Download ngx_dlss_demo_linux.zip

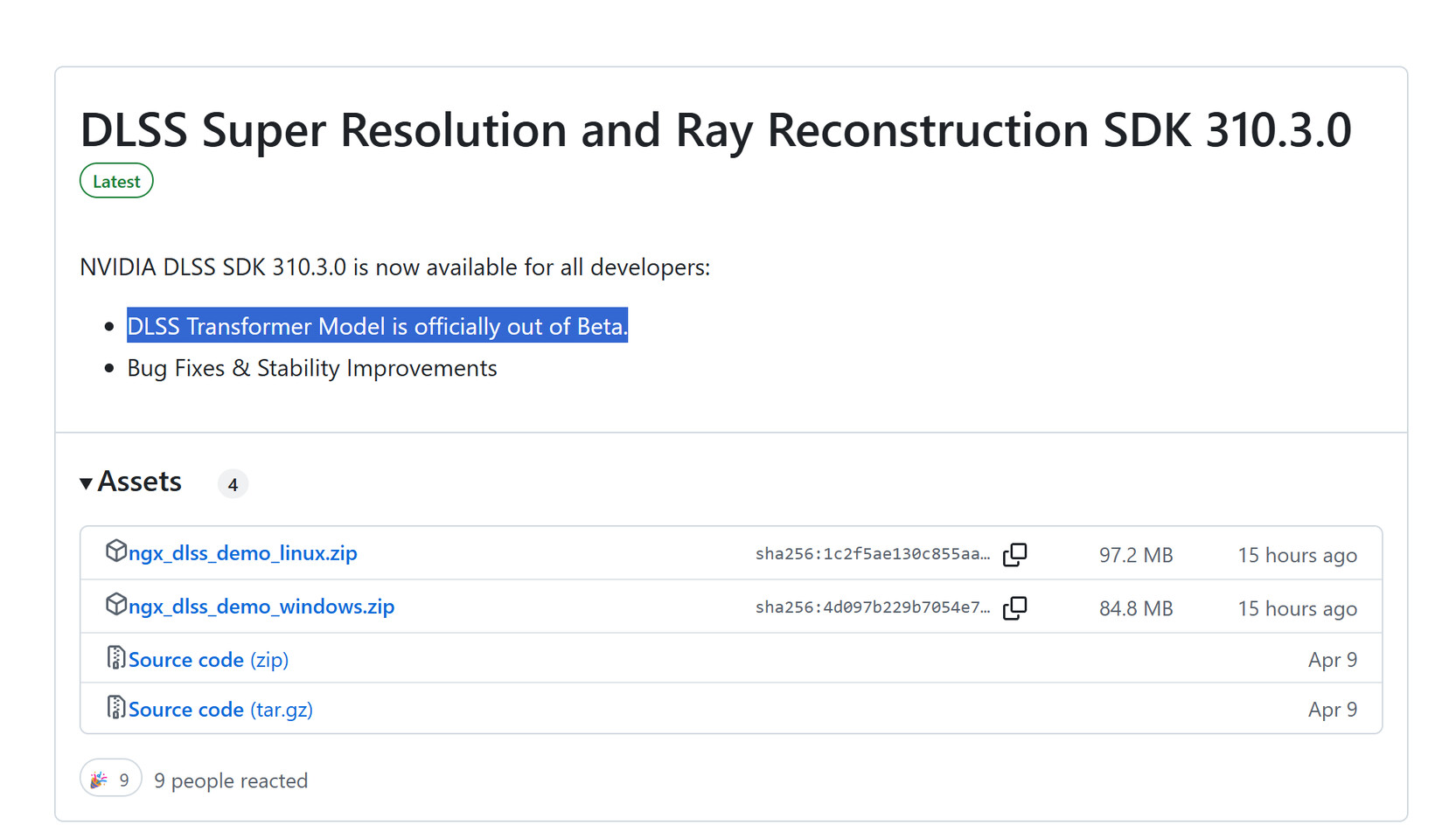[x=242, y=553]
